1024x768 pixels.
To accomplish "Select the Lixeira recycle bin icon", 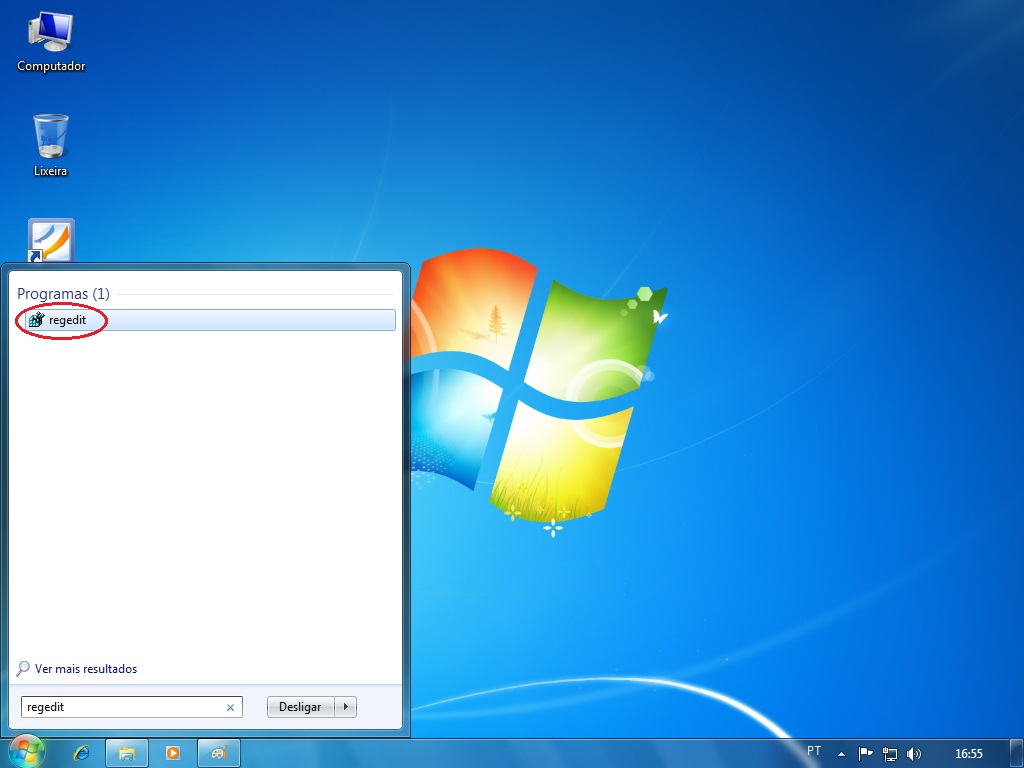I will pyautogui.click(x=50, y=145).
